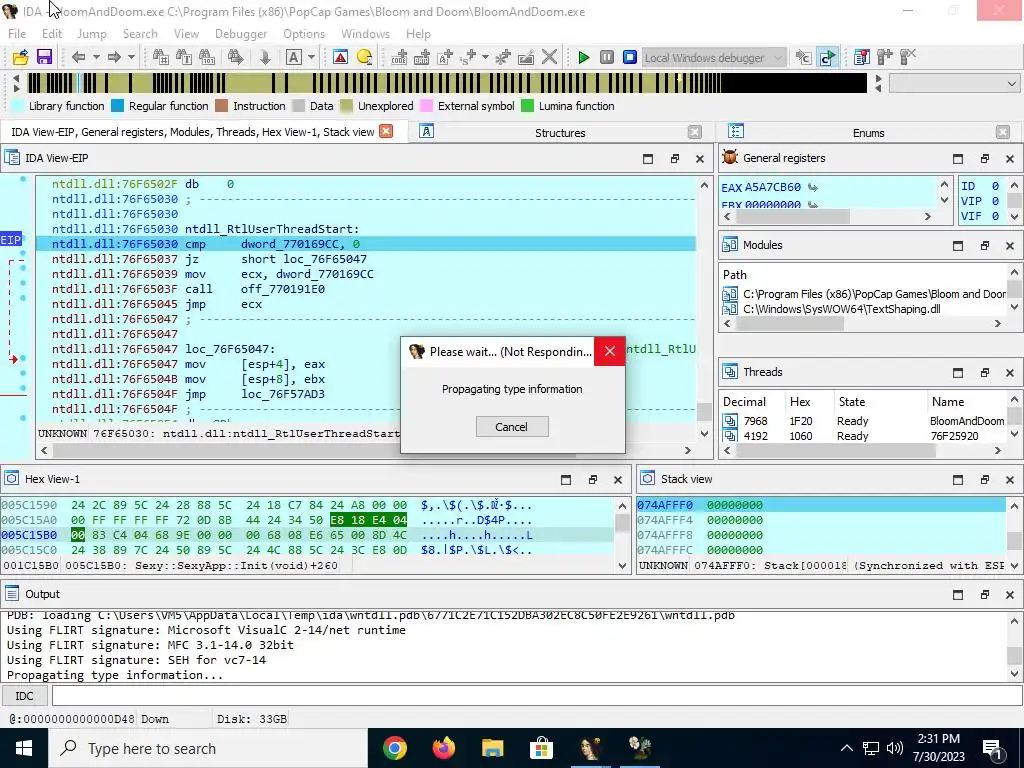Click the Search immediate value binoculars icon
The height and width of the screenshot is (768, 1024).
160,57
